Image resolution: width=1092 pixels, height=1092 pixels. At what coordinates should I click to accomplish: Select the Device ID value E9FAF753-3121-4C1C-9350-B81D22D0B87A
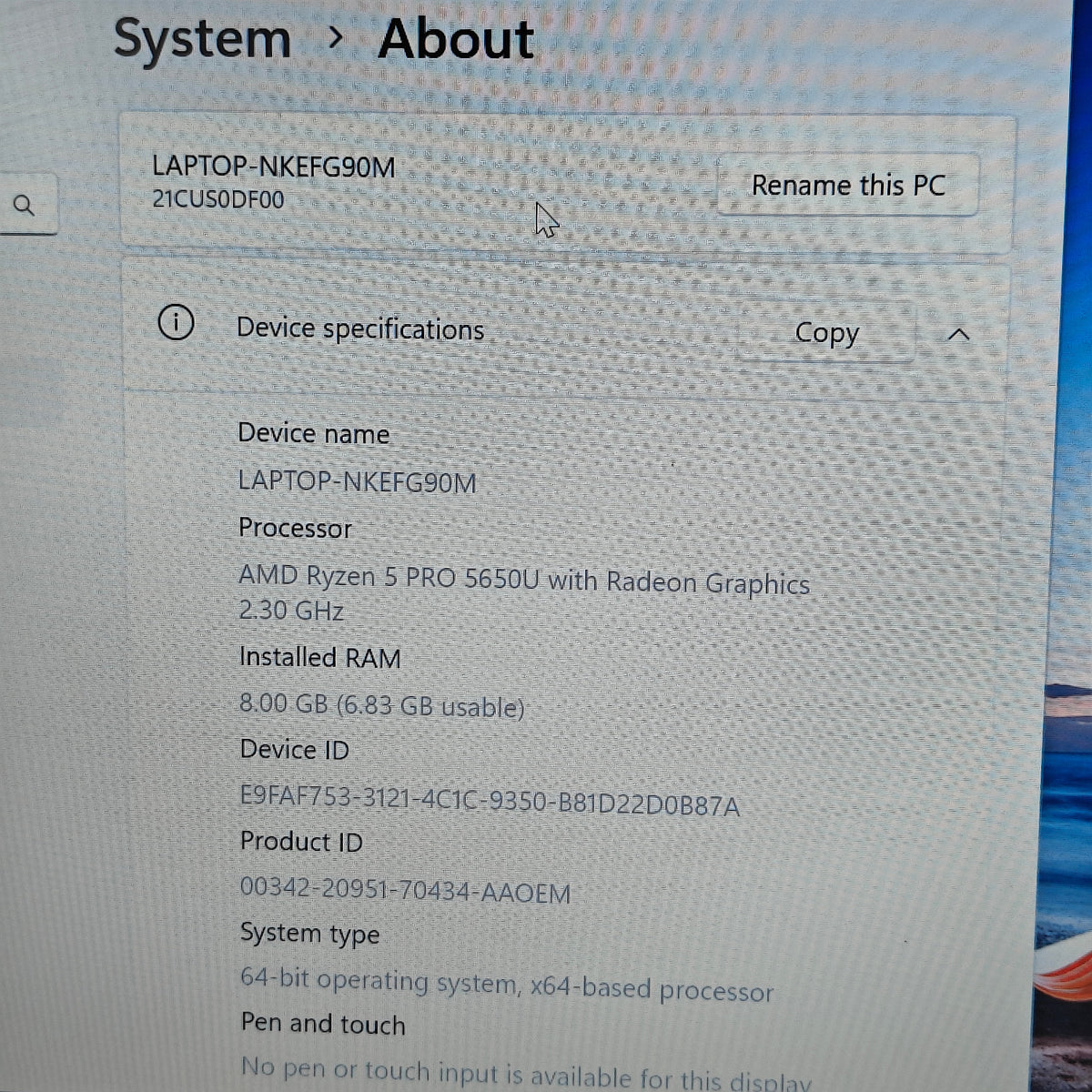(490, 803)
